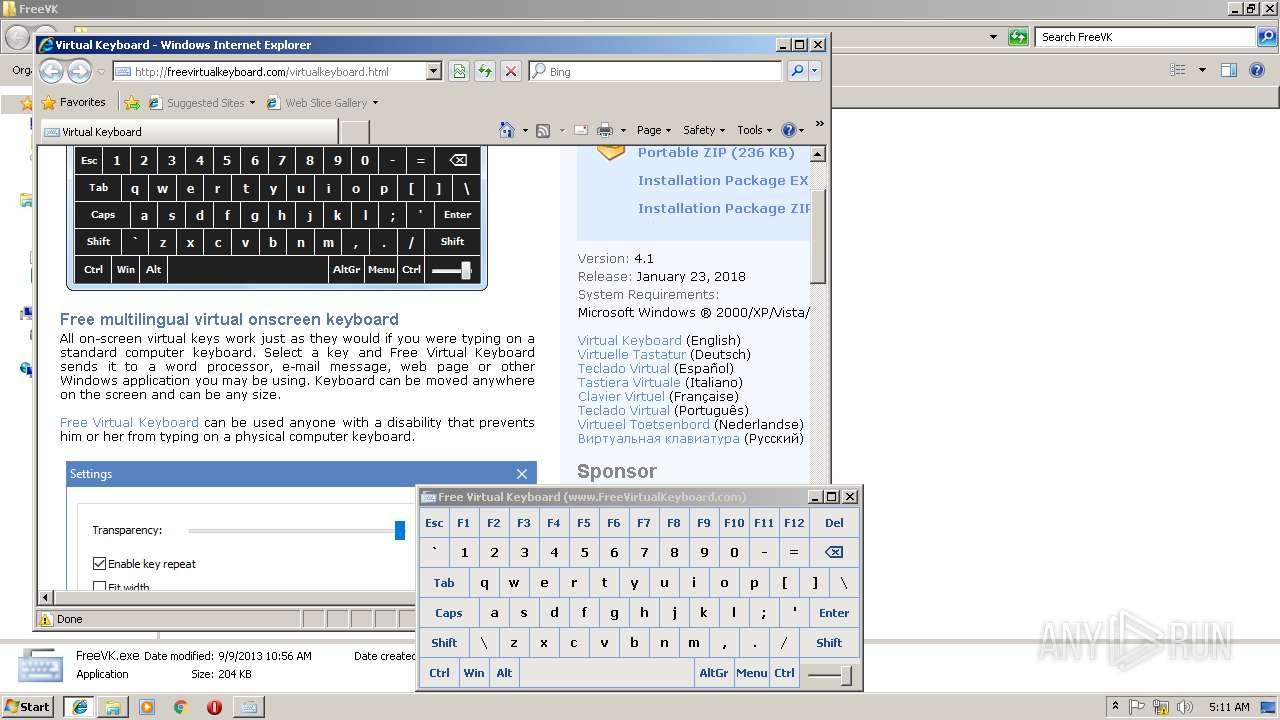
Task: Expand the IE address bar dropdown
Action: (433, 71)
